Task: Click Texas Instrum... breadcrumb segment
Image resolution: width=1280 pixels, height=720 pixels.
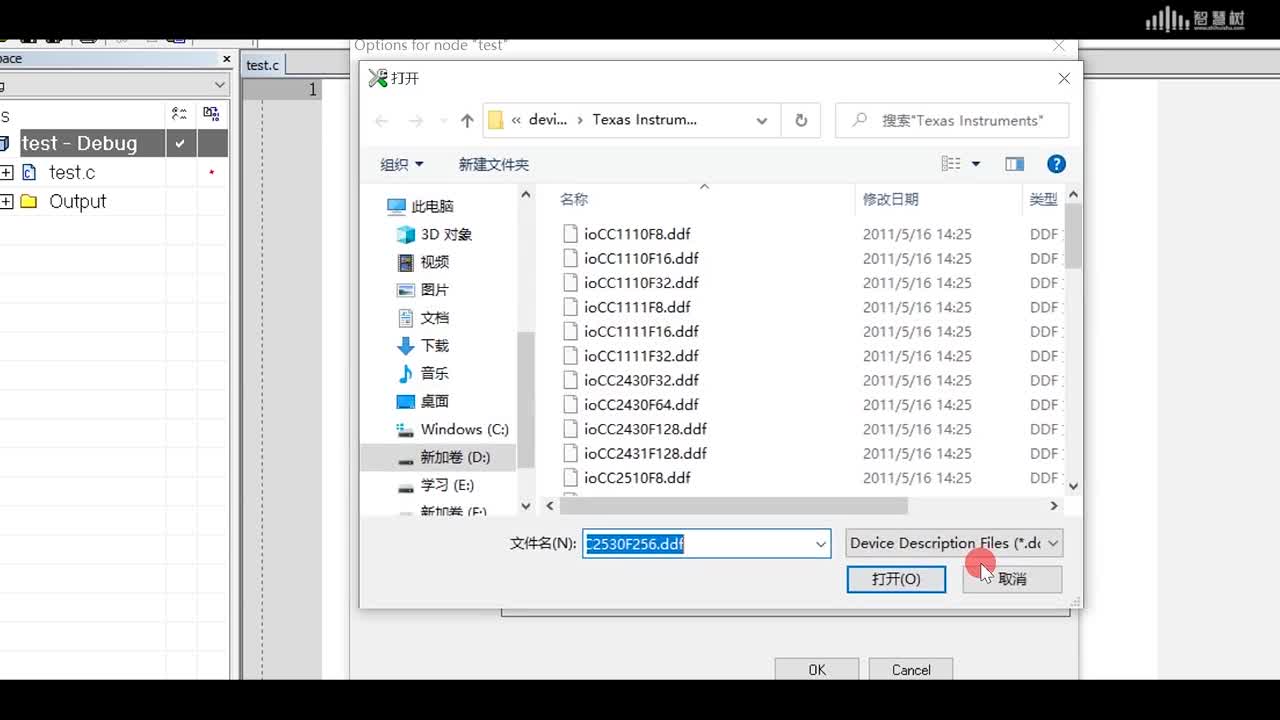Action: (645, 120)
